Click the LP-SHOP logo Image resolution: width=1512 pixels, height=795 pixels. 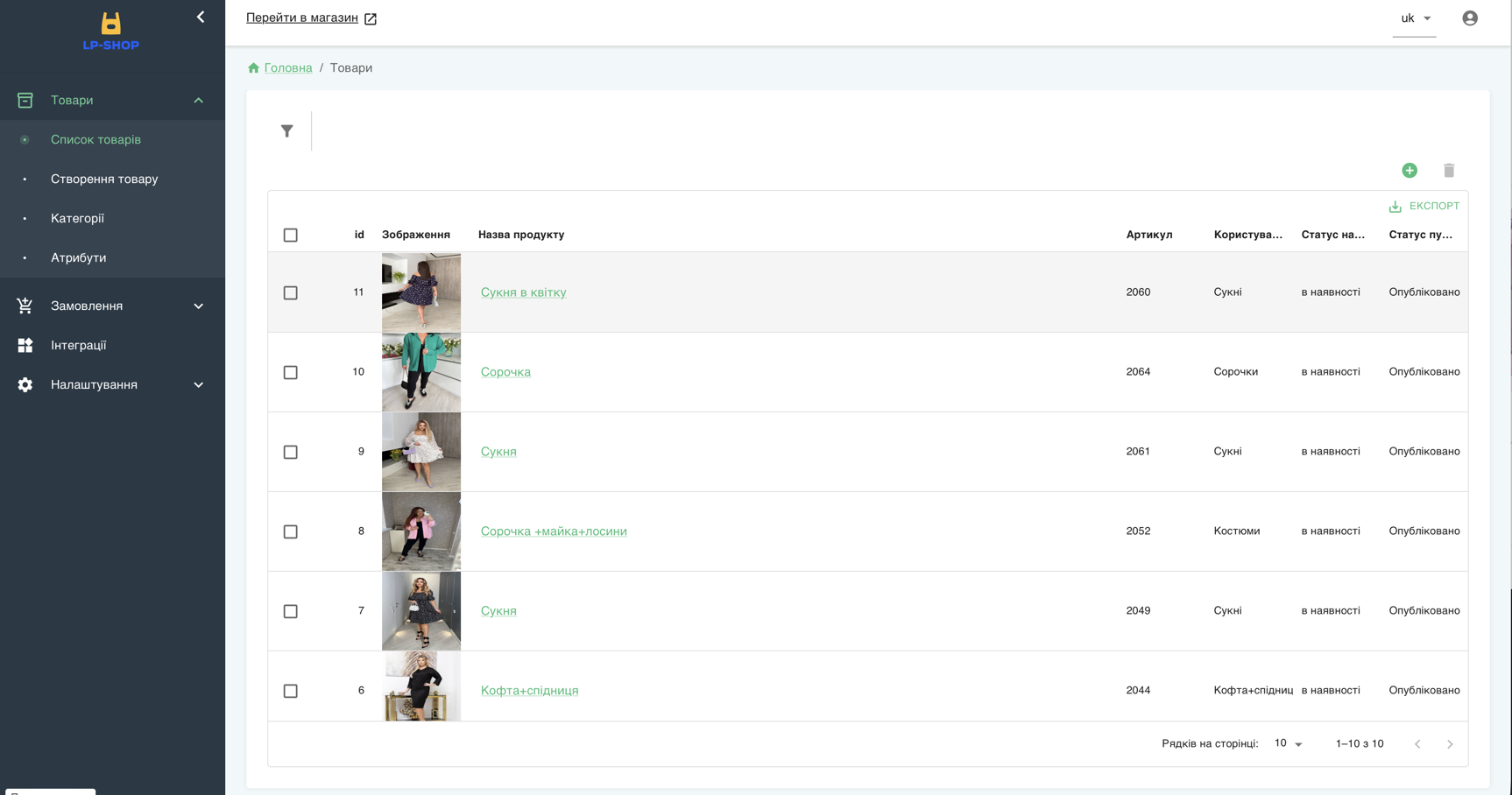(111, 32)
